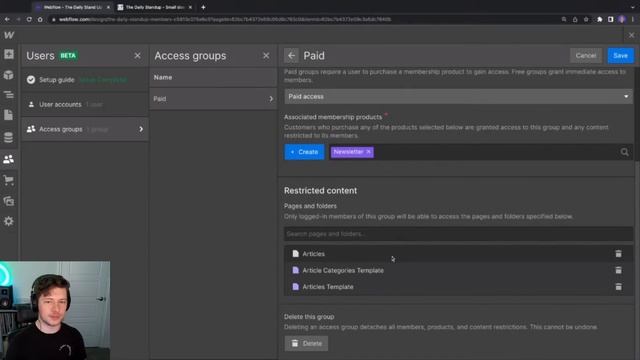The width and height of the screenshot is (640, 360).
Task: Switch to The Daily Standup tab
Action: 154,7
